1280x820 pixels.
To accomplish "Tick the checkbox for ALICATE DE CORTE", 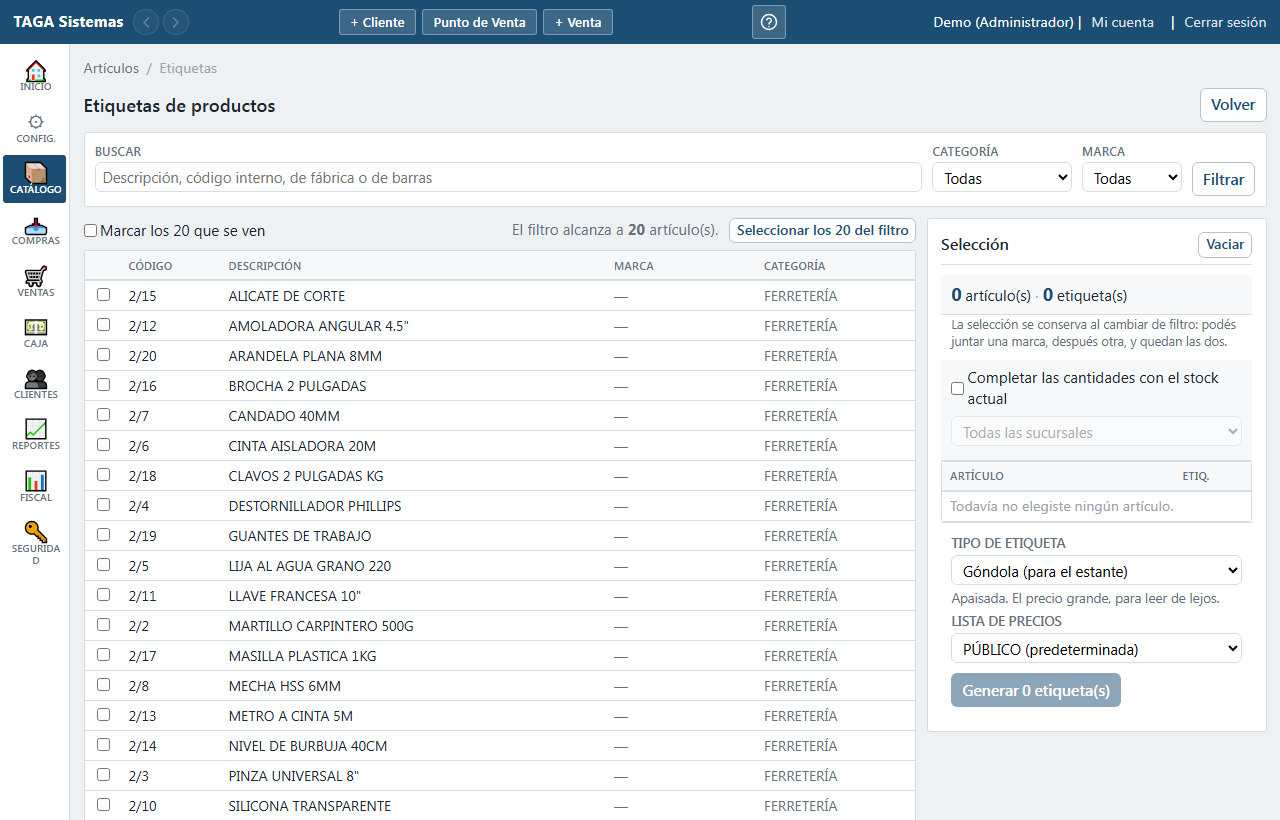I will point(103,295).
